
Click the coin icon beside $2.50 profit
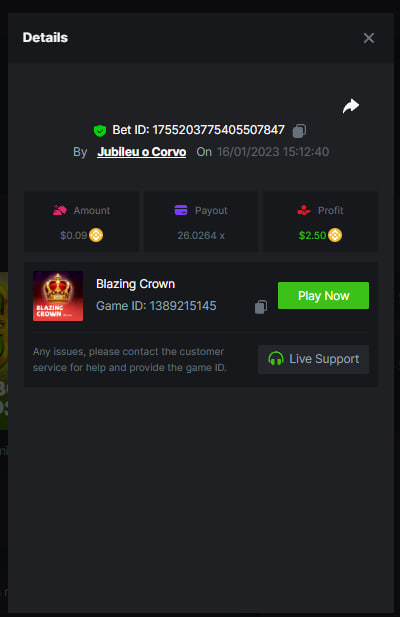click(x=335, y=235)
